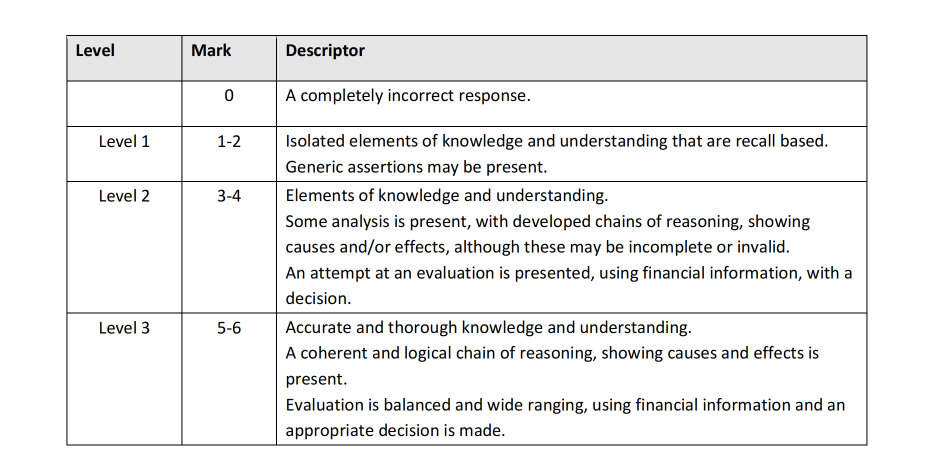Click the "Descriptor" column header
This screenshot has width=942, height=450.
(325, 50)
